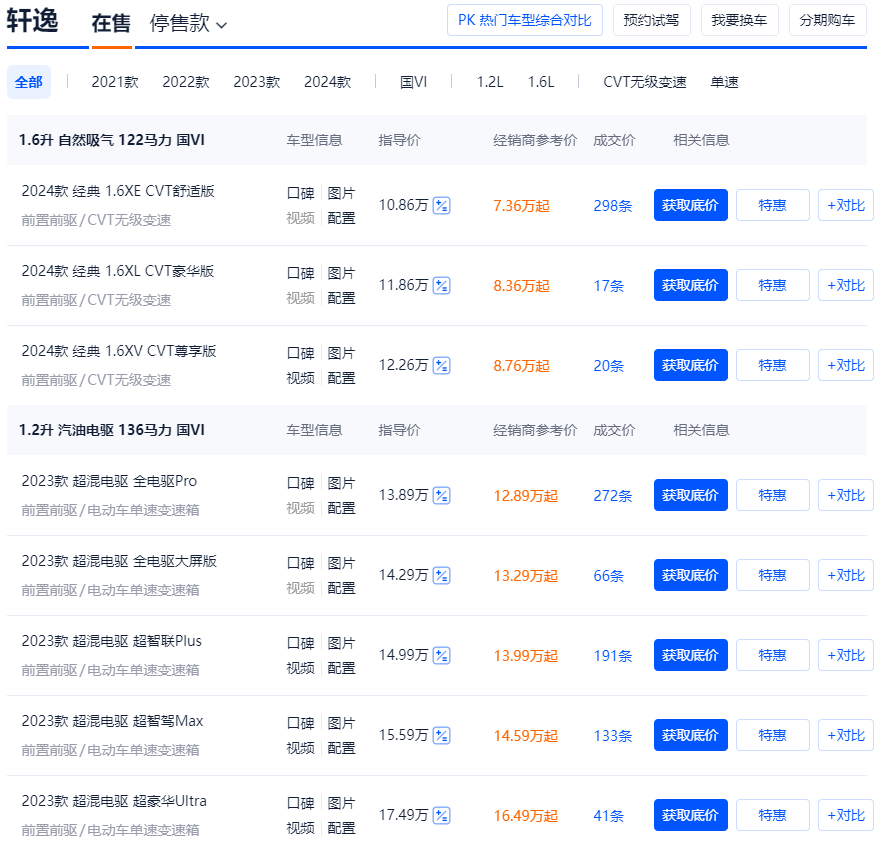Filter by 1.2L engine displacement

pyautogui.click(x=490, y=82)
